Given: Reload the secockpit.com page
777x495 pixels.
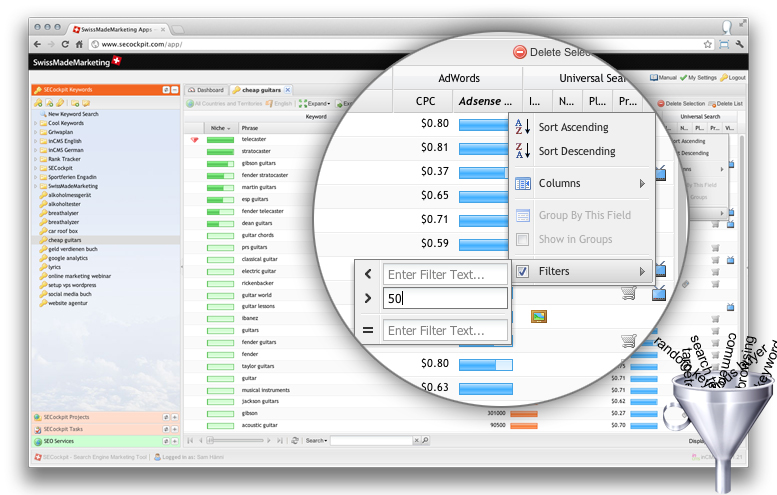Looking at the screenshot, I should click(x=65, y=44).
